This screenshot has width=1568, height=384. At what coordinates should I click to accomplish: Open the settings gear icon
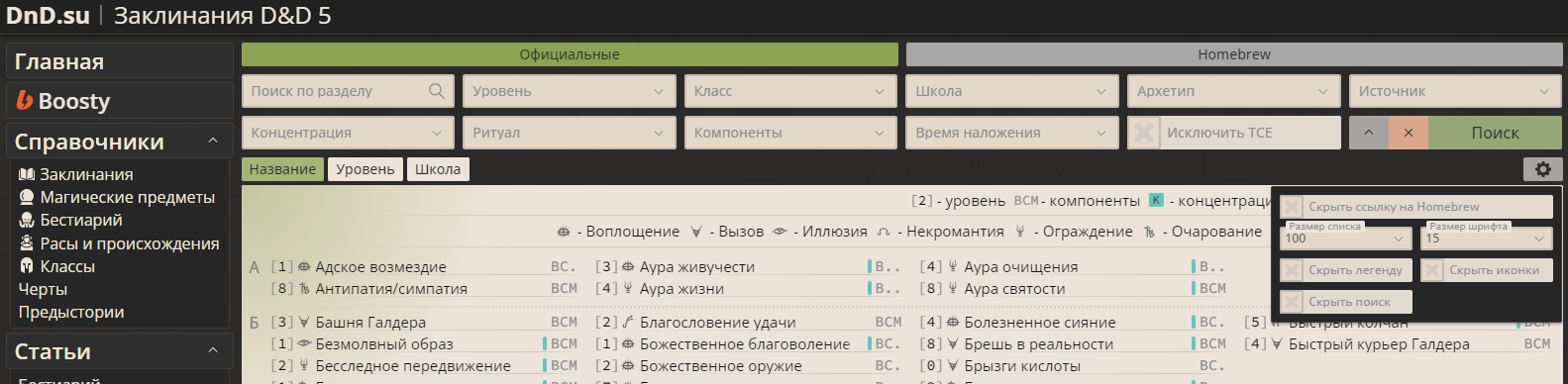(1542, 169)
